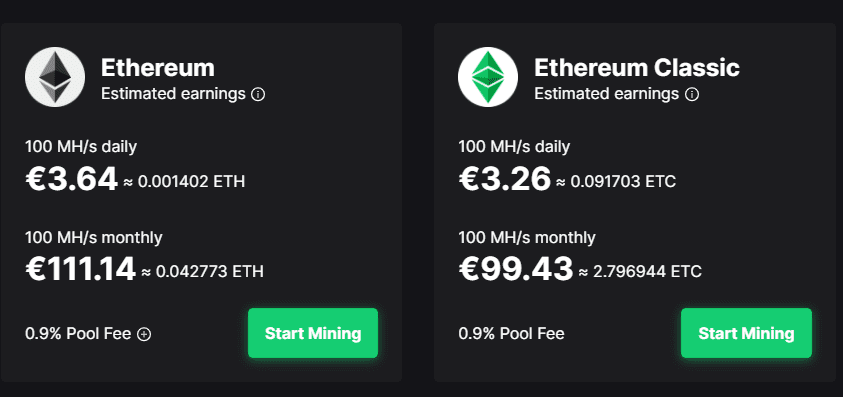843x397 pixels.
Task: Click the 0.042773 ETH monthly amount
Action: click(x=210, y=272)
